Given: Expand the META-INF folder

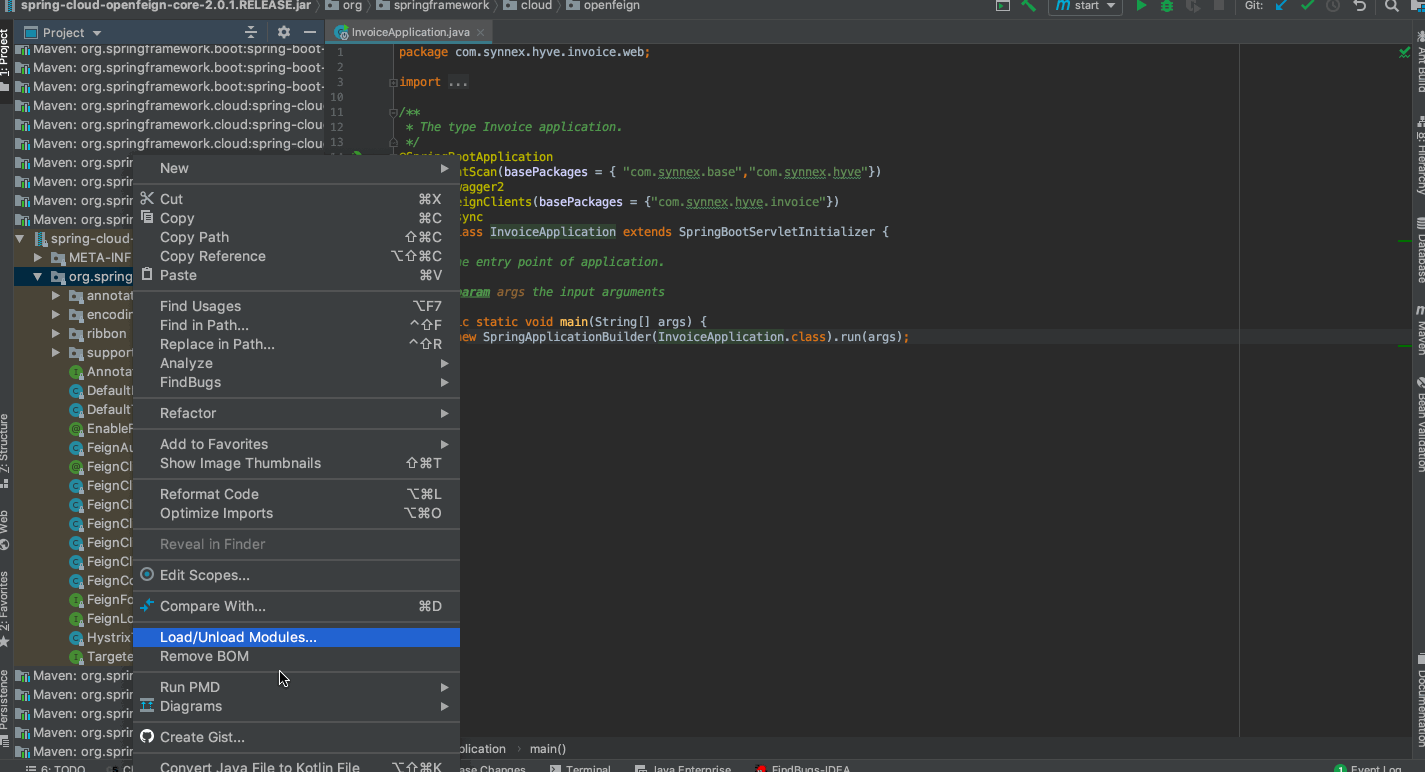Looking at the screenshot, I should [x=39, y=258].
